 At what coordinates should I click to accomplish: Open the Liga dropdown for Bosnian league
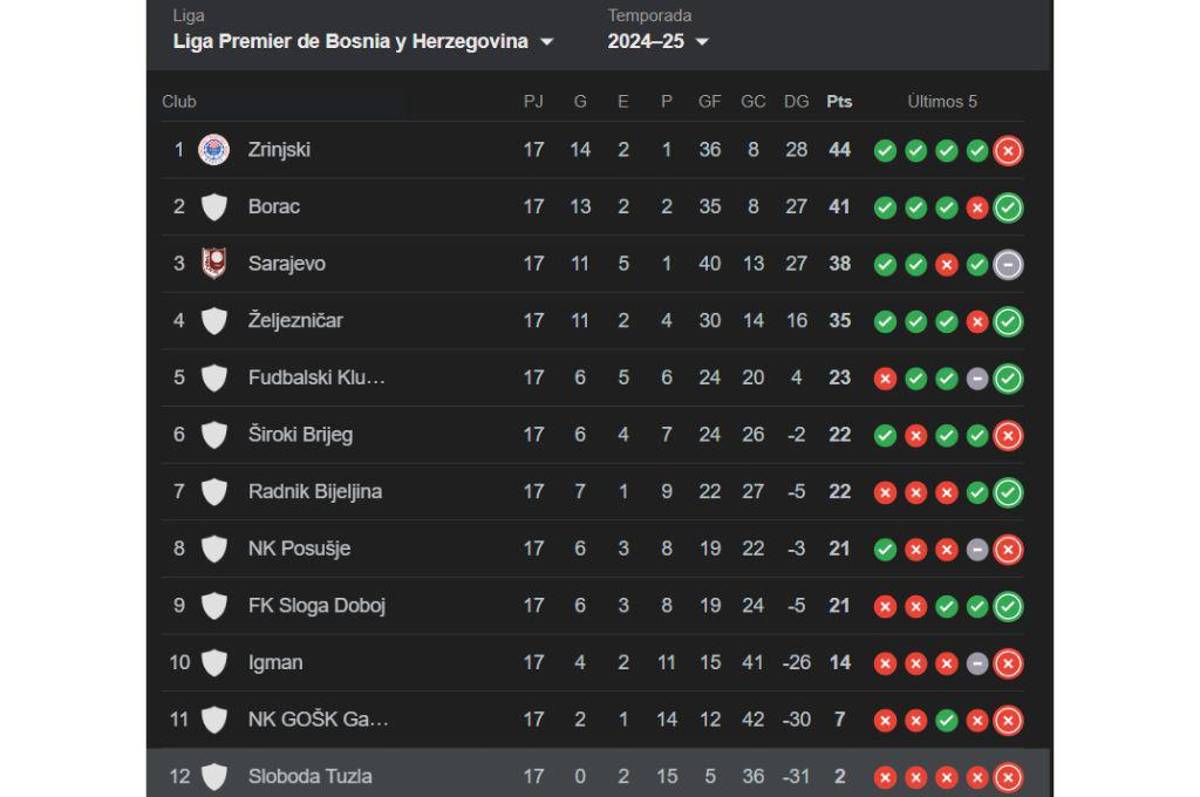tap(363, 42)
